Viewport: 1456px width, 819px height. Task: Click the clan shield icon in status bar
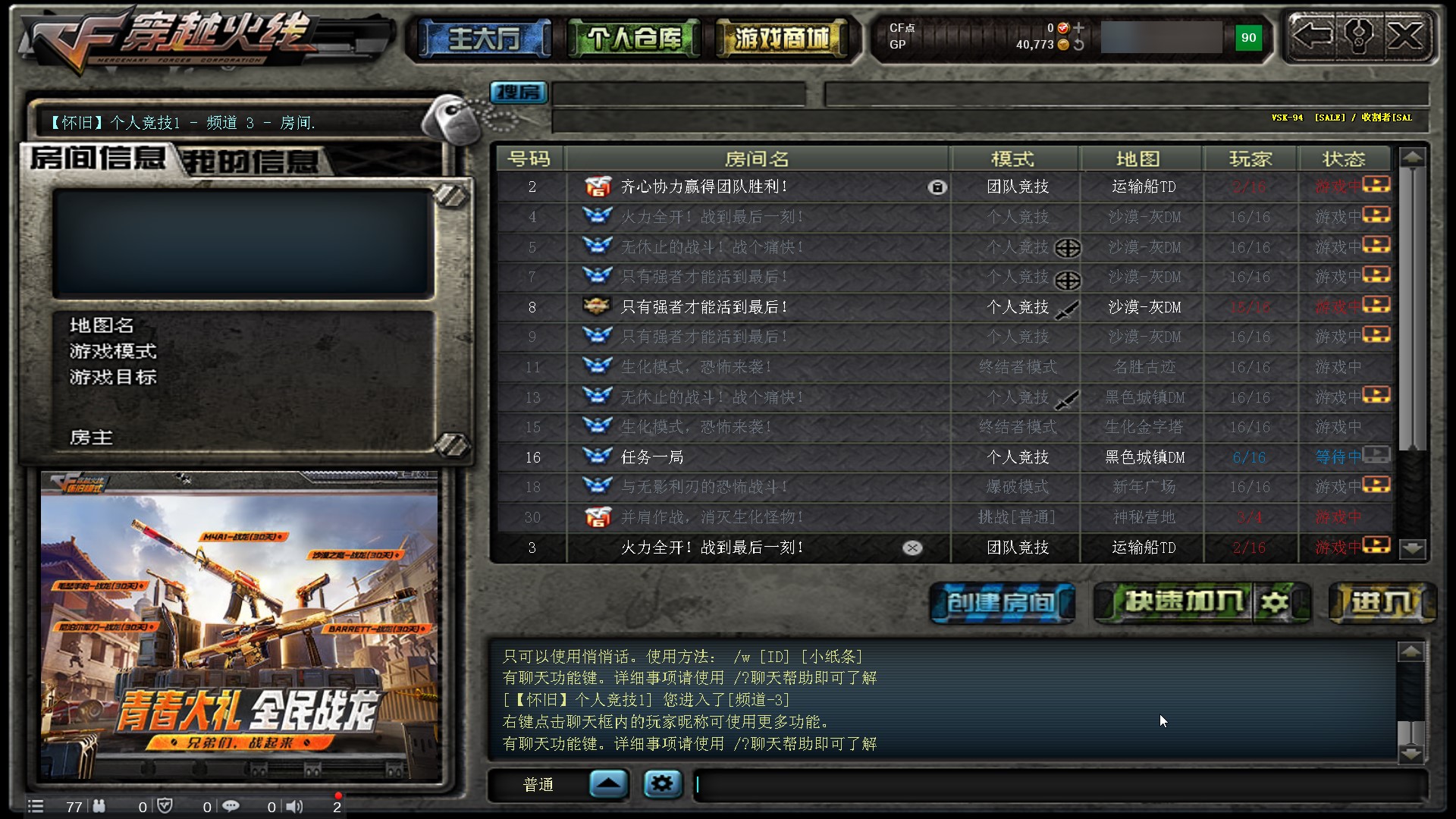point(165,806)
